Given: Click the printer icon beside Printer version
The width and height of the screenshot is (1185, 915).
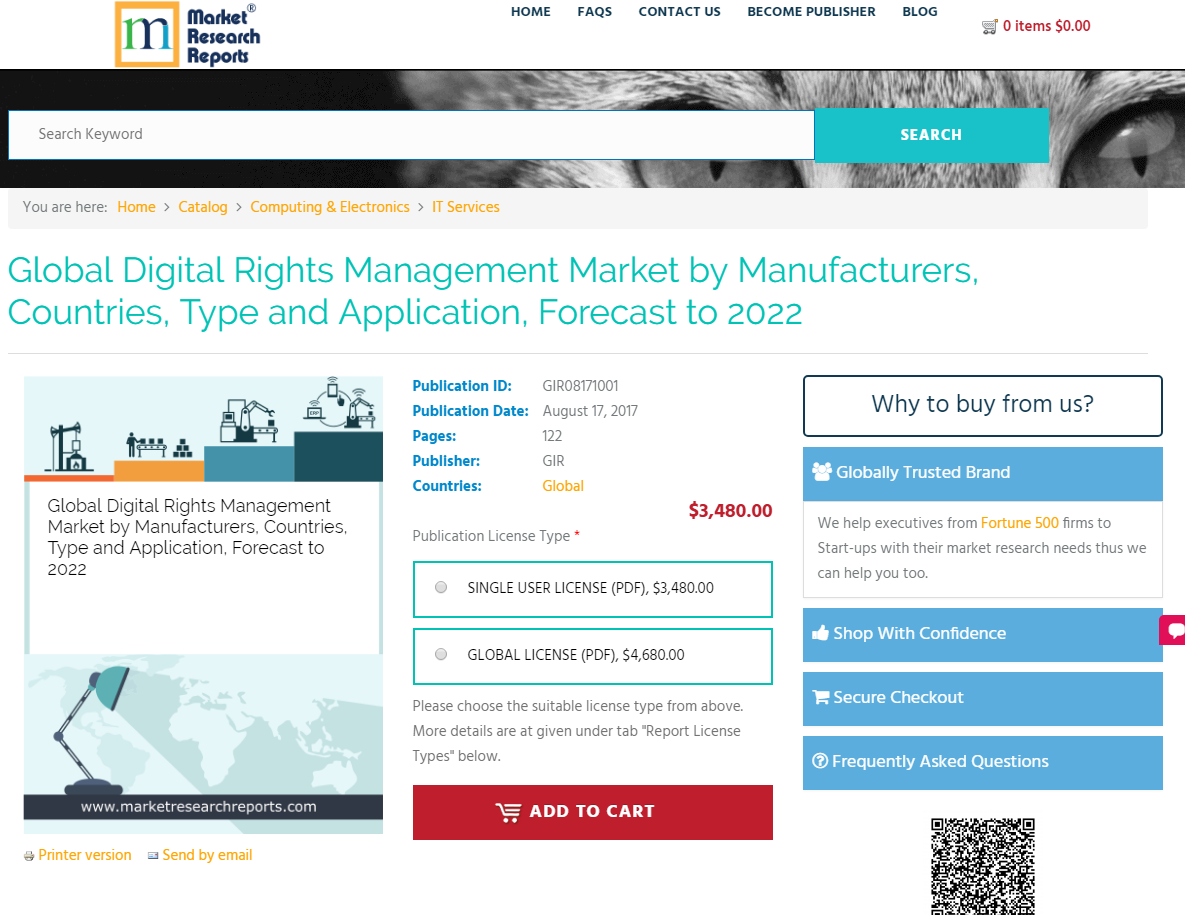Looking at the screenshot, I should (28, 855).
